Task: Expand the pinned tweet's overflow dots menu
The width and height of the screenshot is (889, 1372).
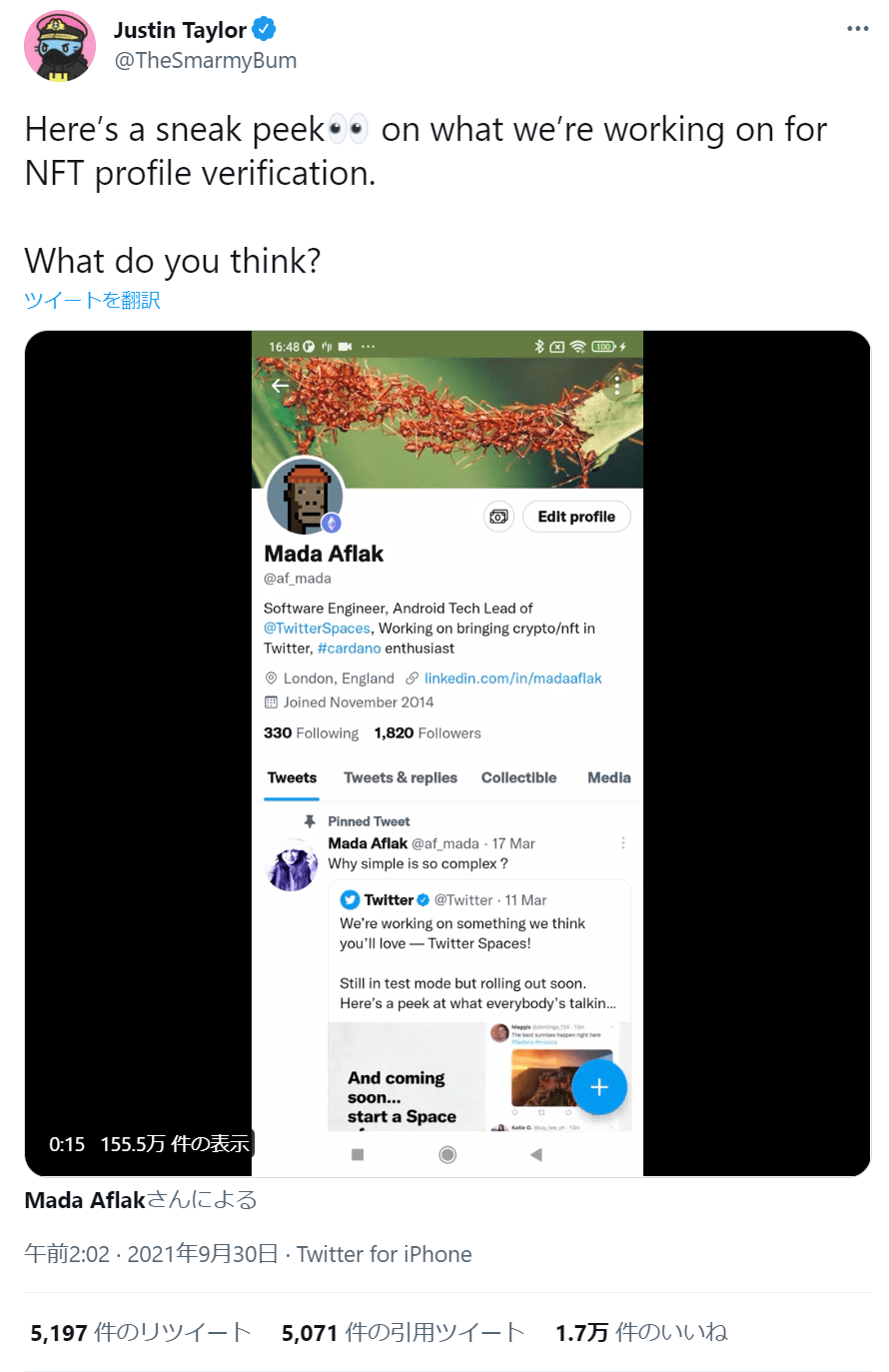Action: (623, 843)
